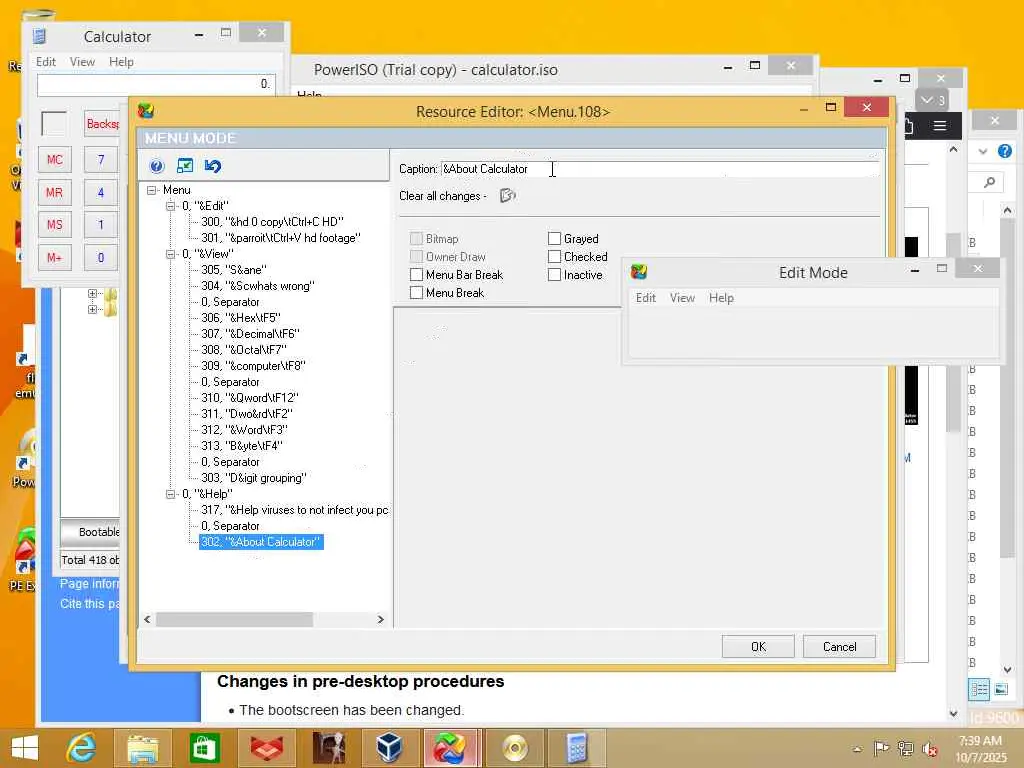Click the Calculator taskbar icon
The height and width of the screenshot is (768, 1024).
pos(577,748)
